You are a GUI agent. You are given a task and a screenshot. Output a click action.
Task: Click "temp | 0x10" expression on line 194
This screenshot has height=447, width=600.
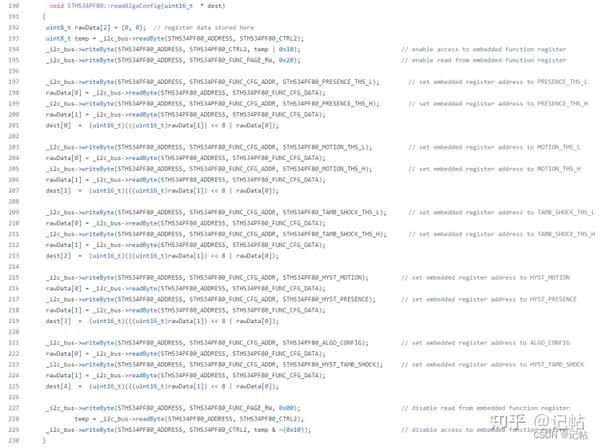(x=275, y=49)
